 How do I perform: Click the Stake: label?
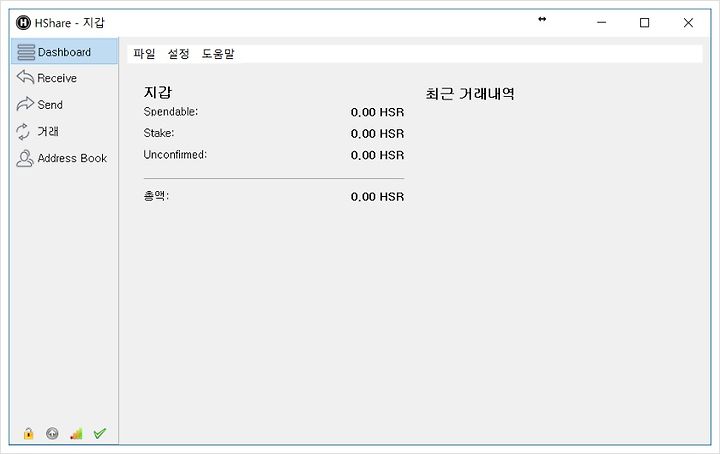point(158,133)
